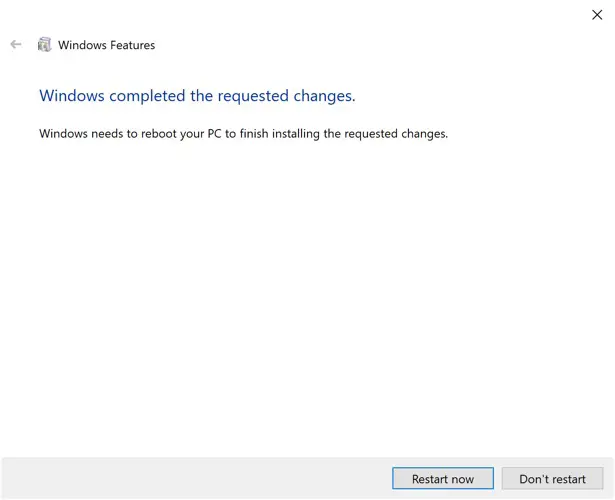This screenshot has height=500, width=615.
Task: Choose Don't restart
Action: coord(552,479)
